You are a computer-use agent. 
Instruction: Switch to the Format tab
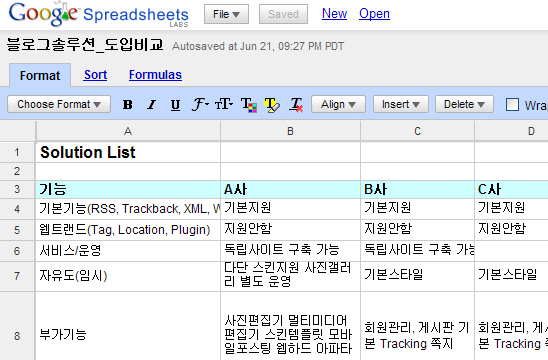(x=40, y=75)
